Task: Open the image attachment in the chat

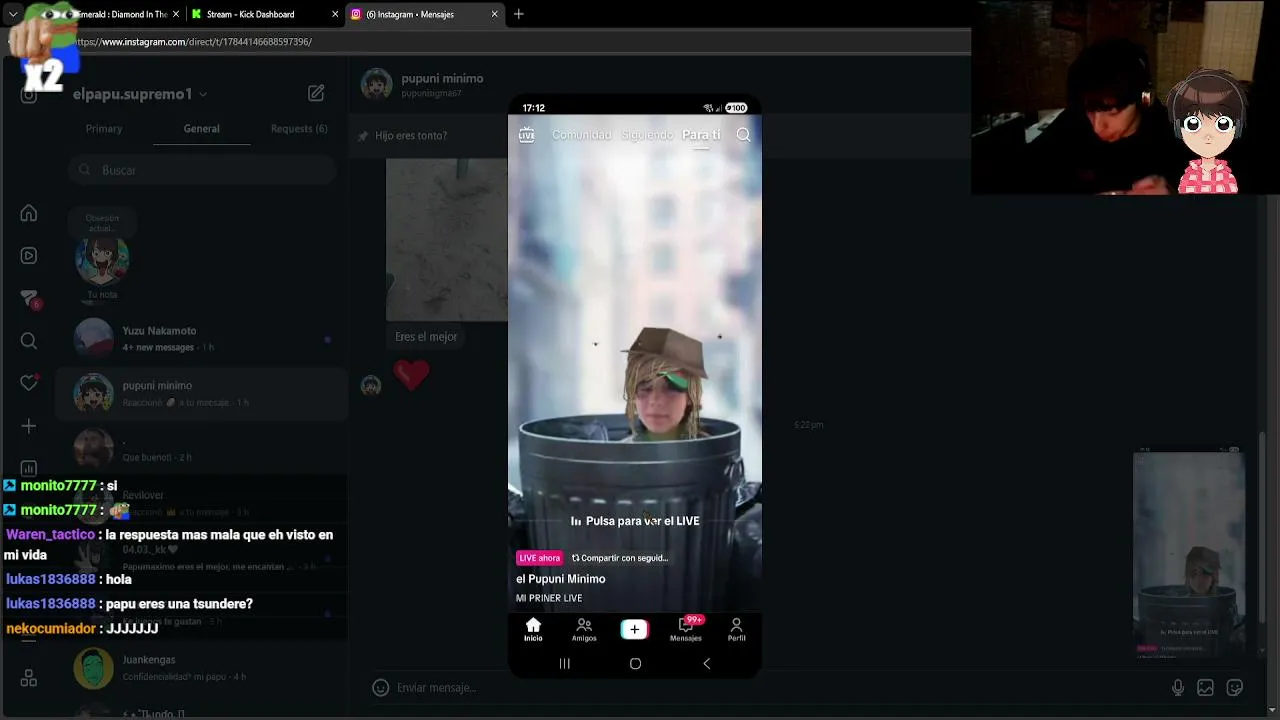Action: (446, 240)
